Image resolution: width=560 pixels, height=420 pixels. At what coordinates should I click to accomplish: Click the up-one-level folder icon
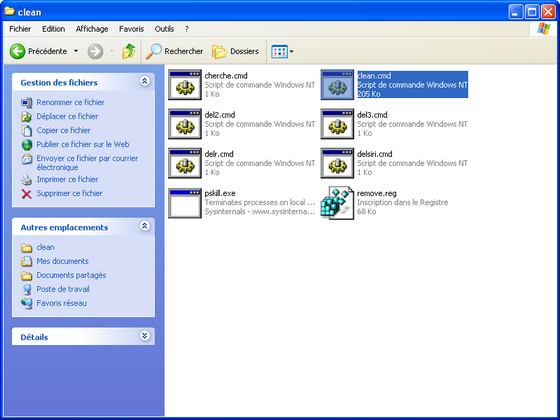[129, 51]
